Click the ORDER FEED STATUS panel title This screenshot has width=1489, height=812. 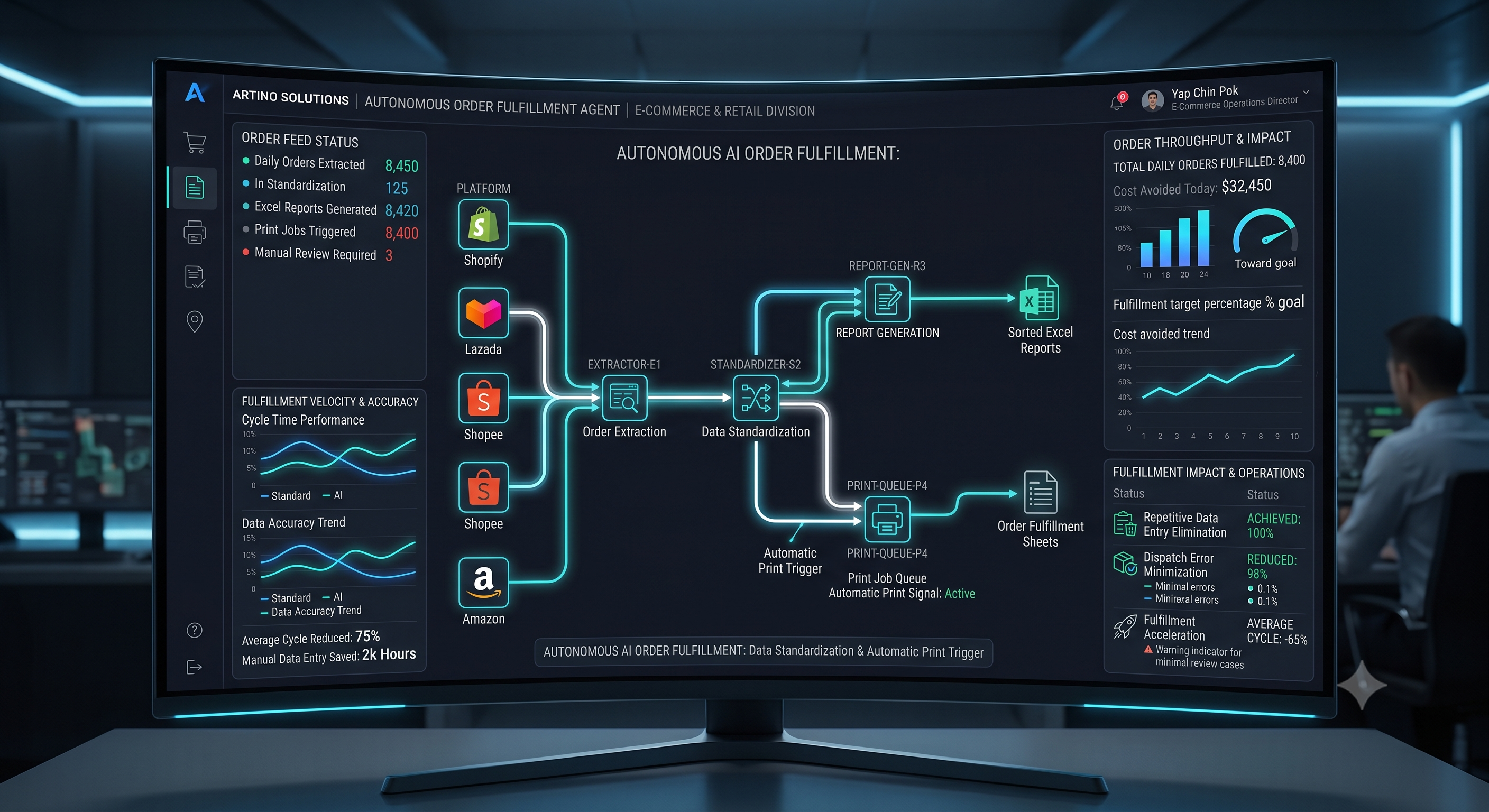pos(300,140)
